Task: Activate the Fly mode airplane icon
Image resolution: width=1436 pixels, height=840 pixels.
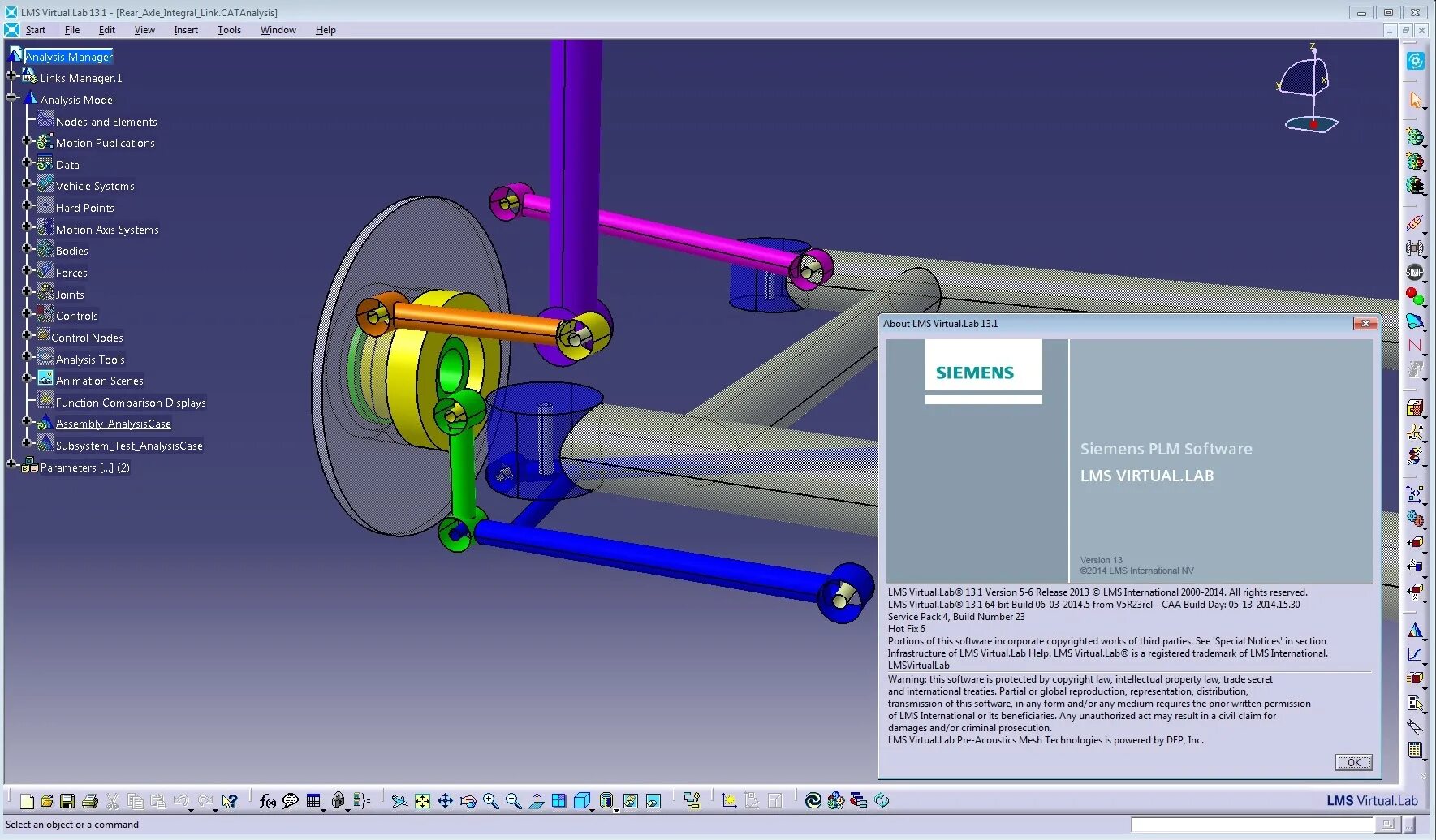Action: pyautogui.click(x=399, y=801)
